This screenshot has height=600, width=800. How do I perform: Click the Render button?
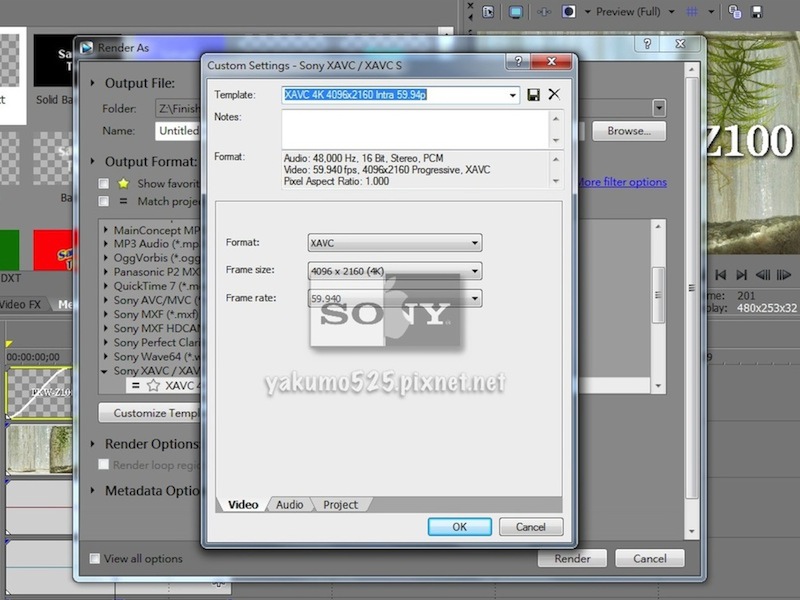pos(572,559)
